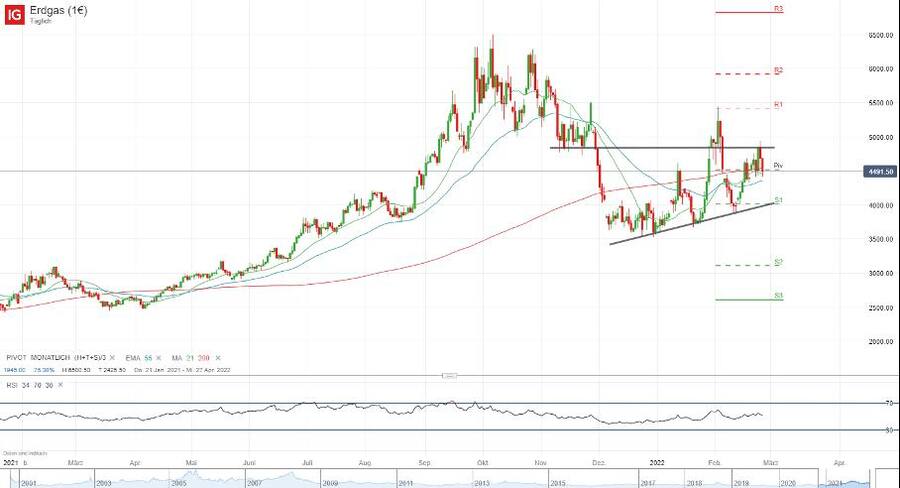Select the R3 resistance level line
Viewport: 900px width, 488px height.
[740, 12]
